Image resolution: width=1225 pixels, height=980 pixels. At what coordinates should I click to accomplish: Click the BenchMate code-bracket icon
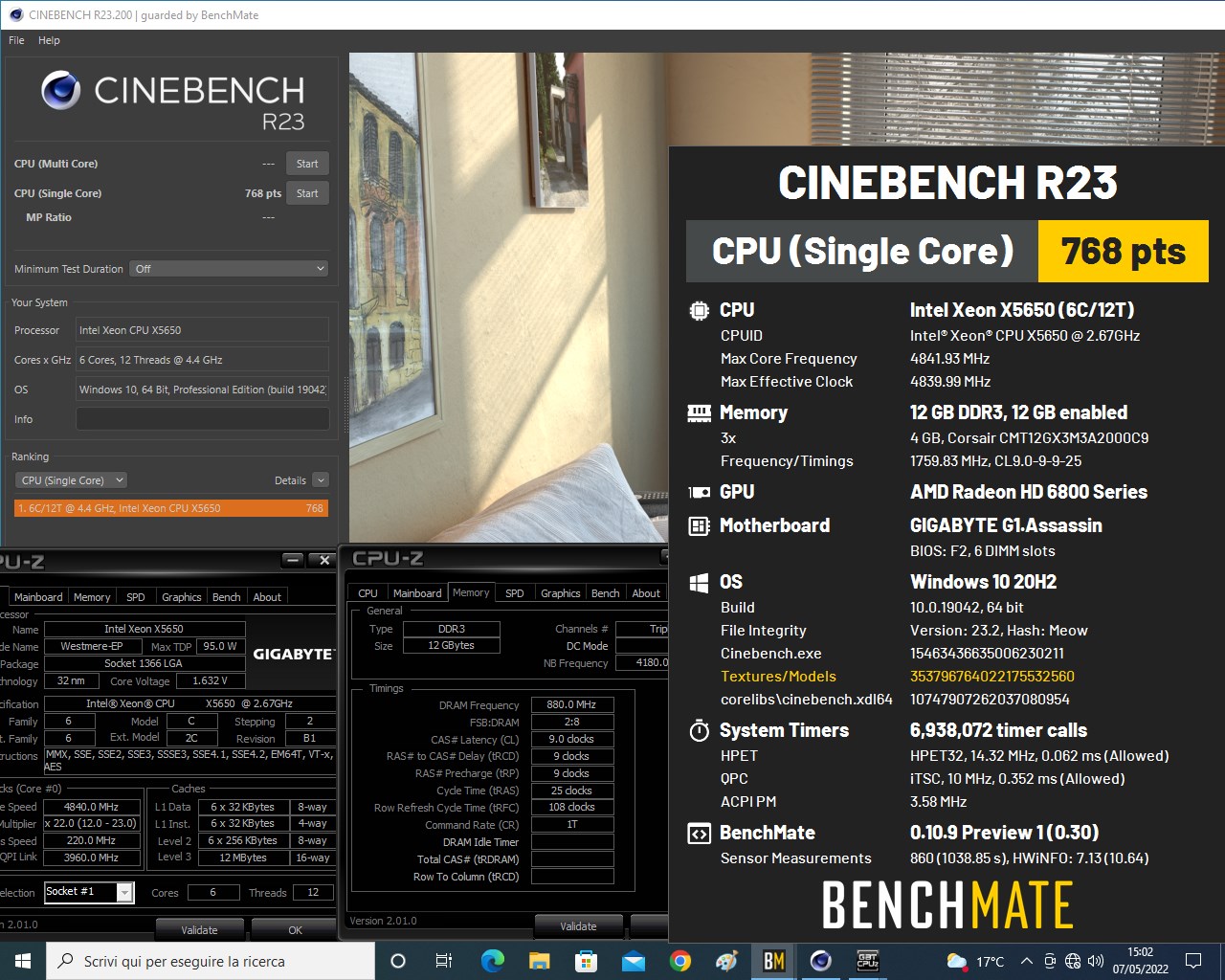click(x=699, y=834)
